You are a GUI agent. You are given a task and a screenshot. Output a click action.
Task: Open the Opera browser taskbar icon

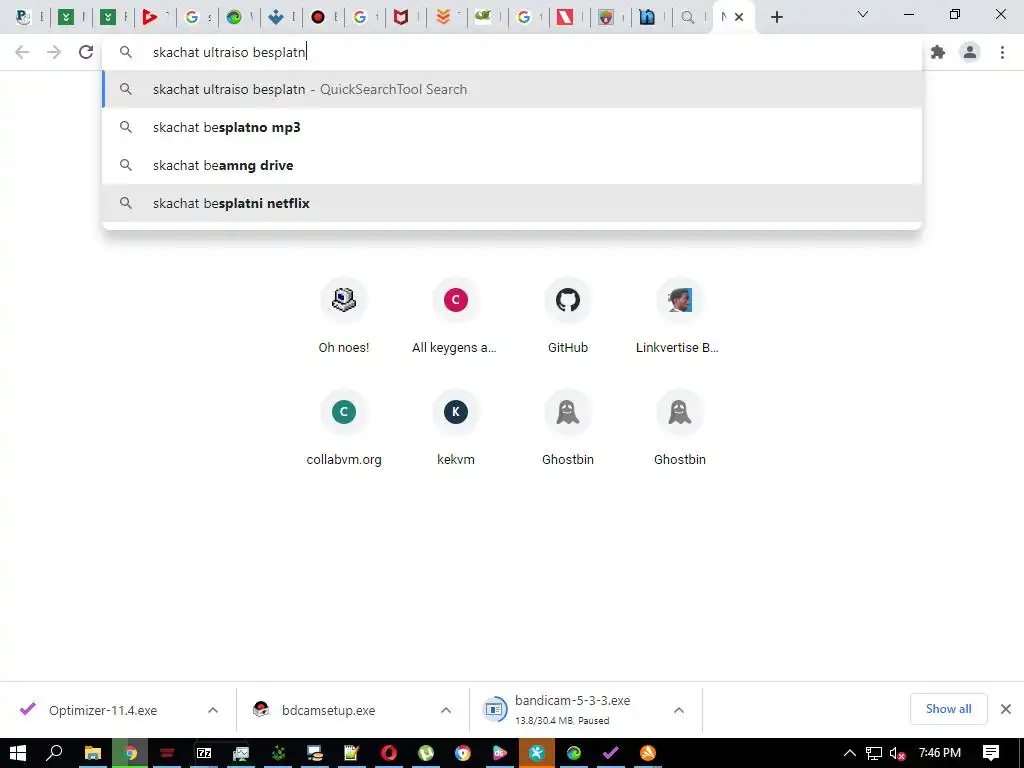tap(389, 753)
